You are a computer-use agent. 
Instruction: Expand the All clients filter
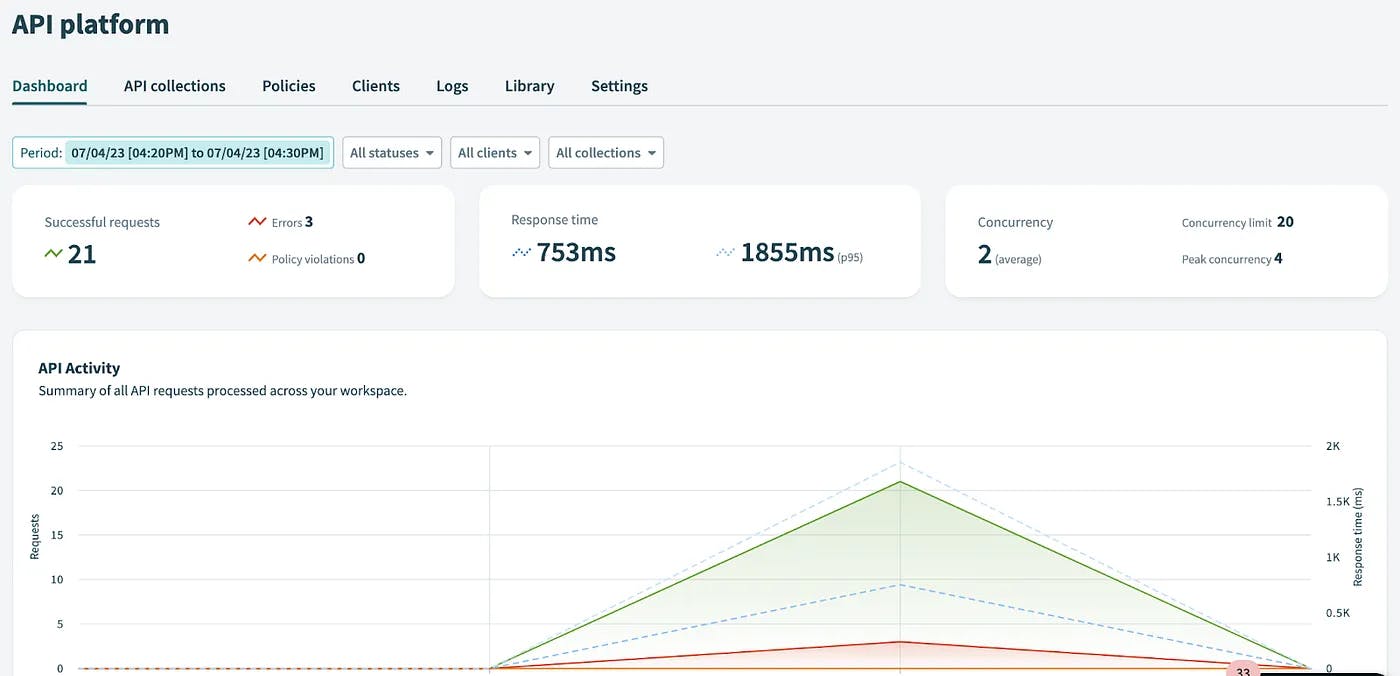tap(495, 153)
